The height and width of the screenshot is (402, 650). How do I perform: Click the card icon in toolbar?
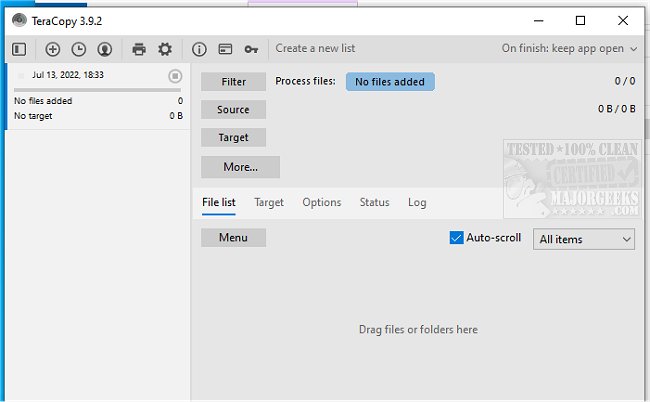[x=225, y=49]
